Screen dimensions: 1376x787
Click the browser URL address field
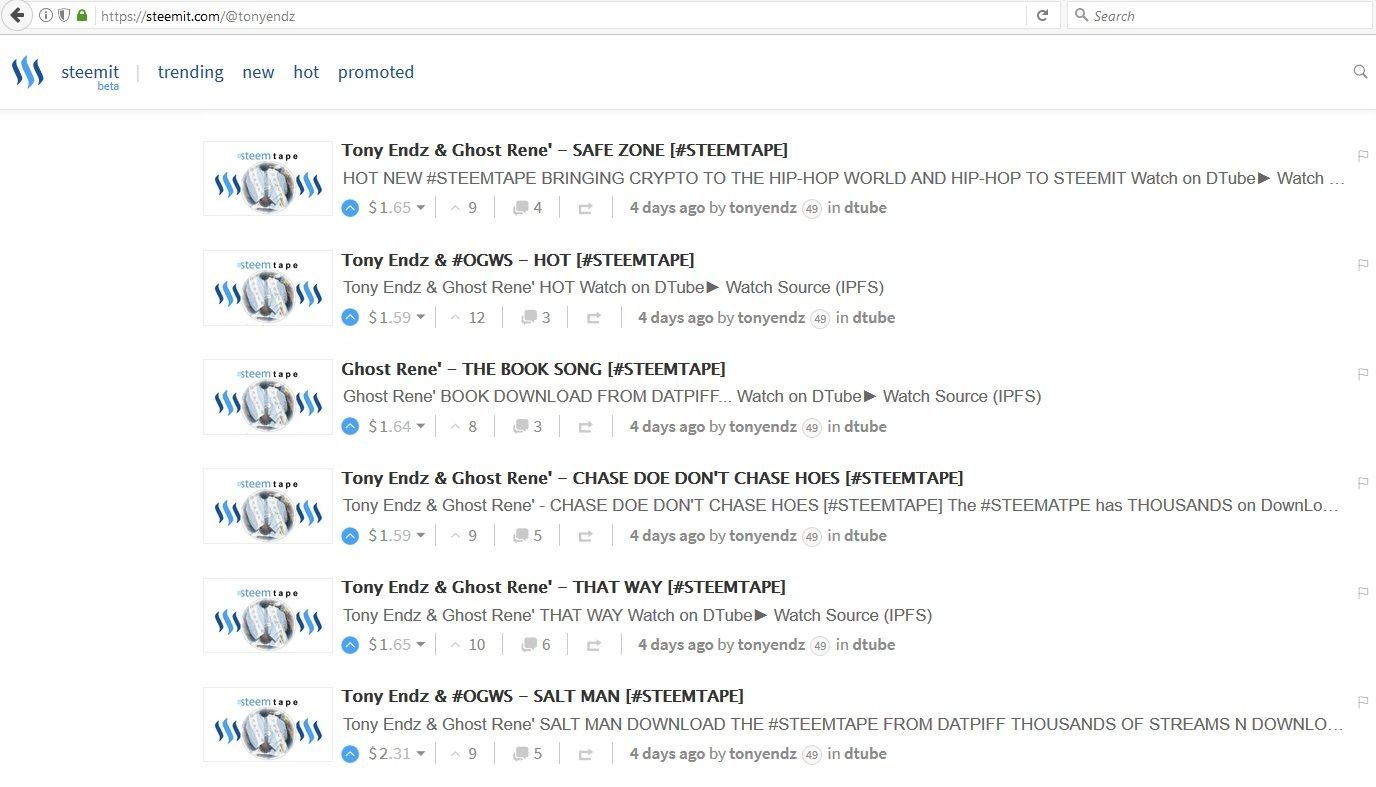(560, 16)
